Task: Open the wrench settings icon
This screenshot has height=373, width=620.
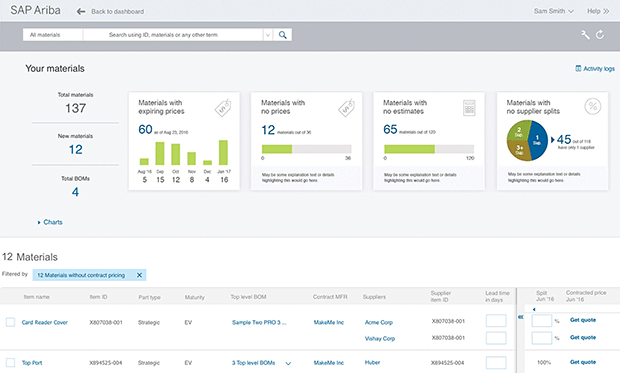Action: tap(585, 35)
